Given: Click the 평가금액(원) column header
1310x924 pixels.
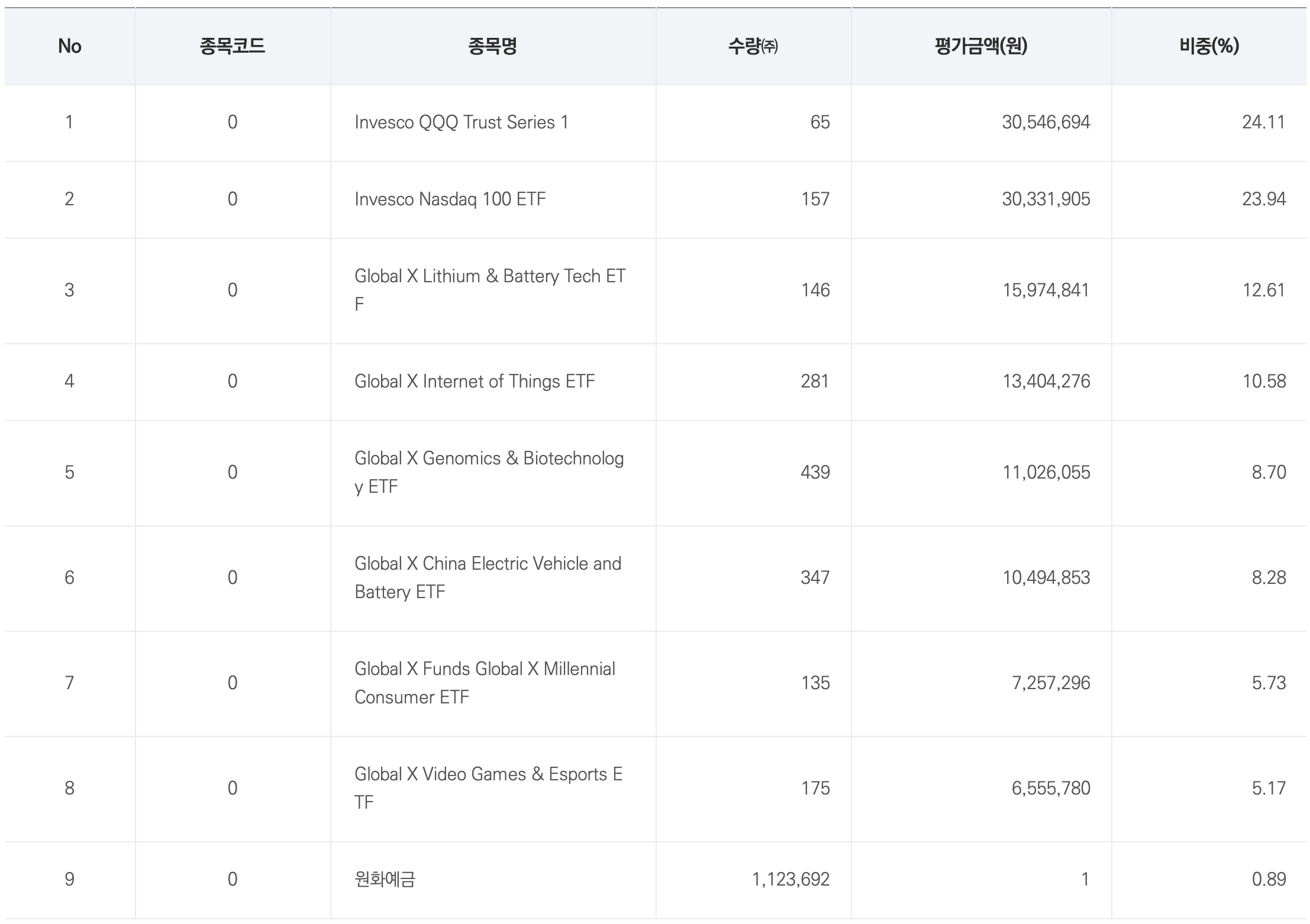Looking at the screenshot, I should [980, 46].
